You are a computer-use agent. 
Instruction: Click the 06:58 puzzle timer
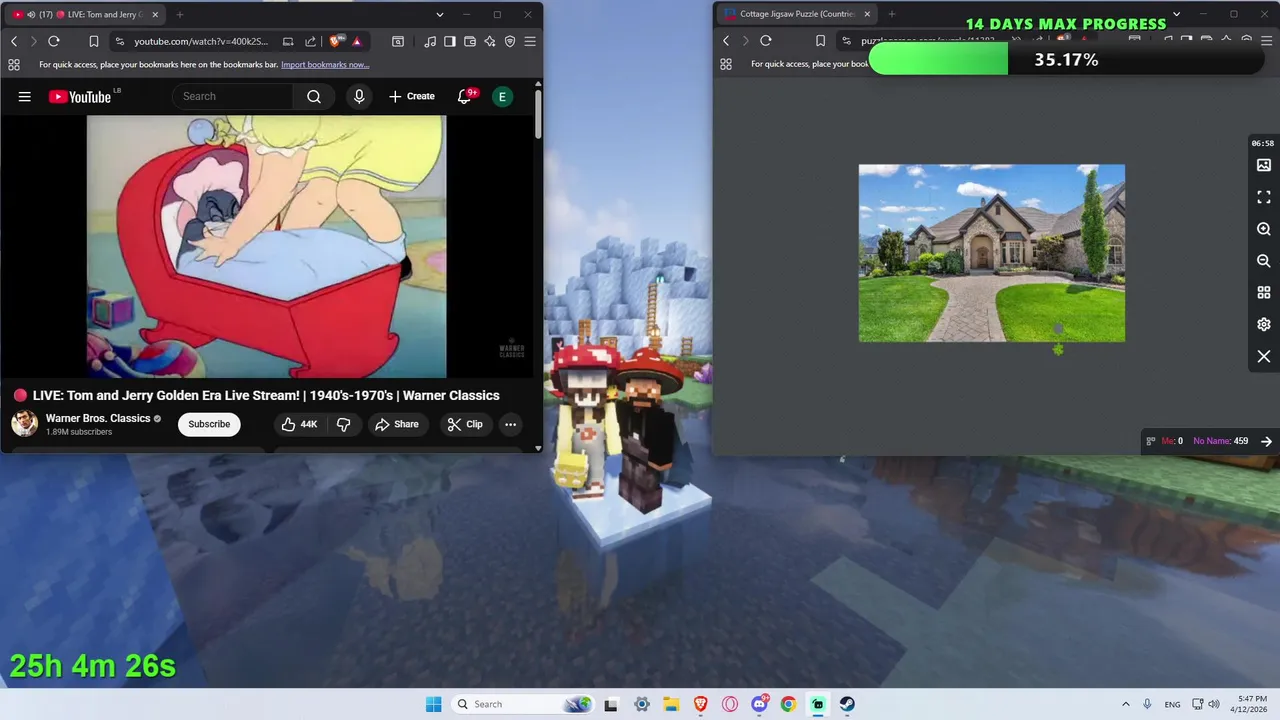click(1263, 143)
